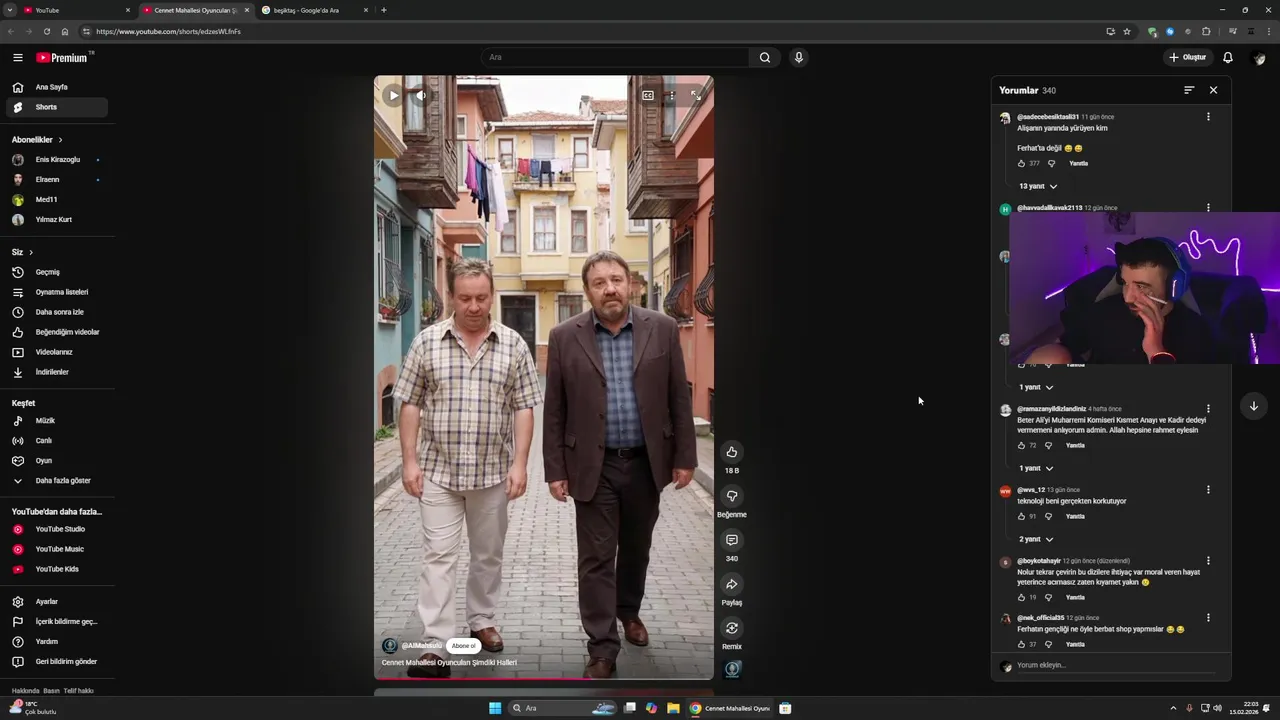This screenshot has width=1280, height=720.
Task: Dislike the nek_official35 comment
Action: pyautogui.click(x=1048, y=644)
